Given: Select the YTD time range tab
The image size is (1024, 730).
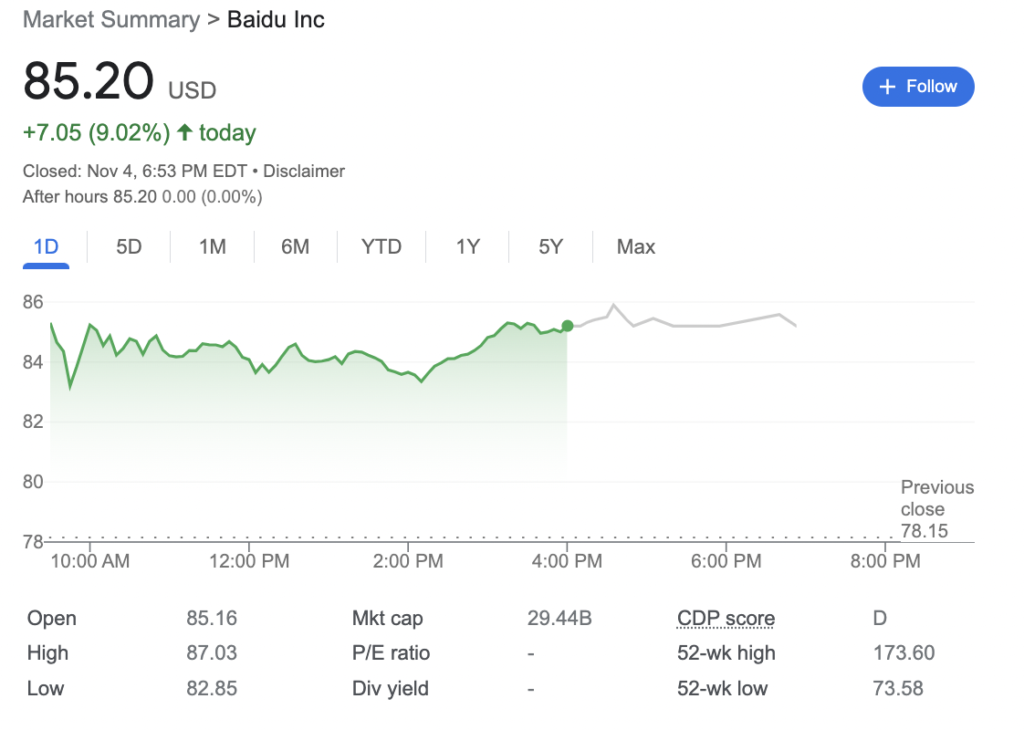Looking at the screenshot, I should (381, 247).
